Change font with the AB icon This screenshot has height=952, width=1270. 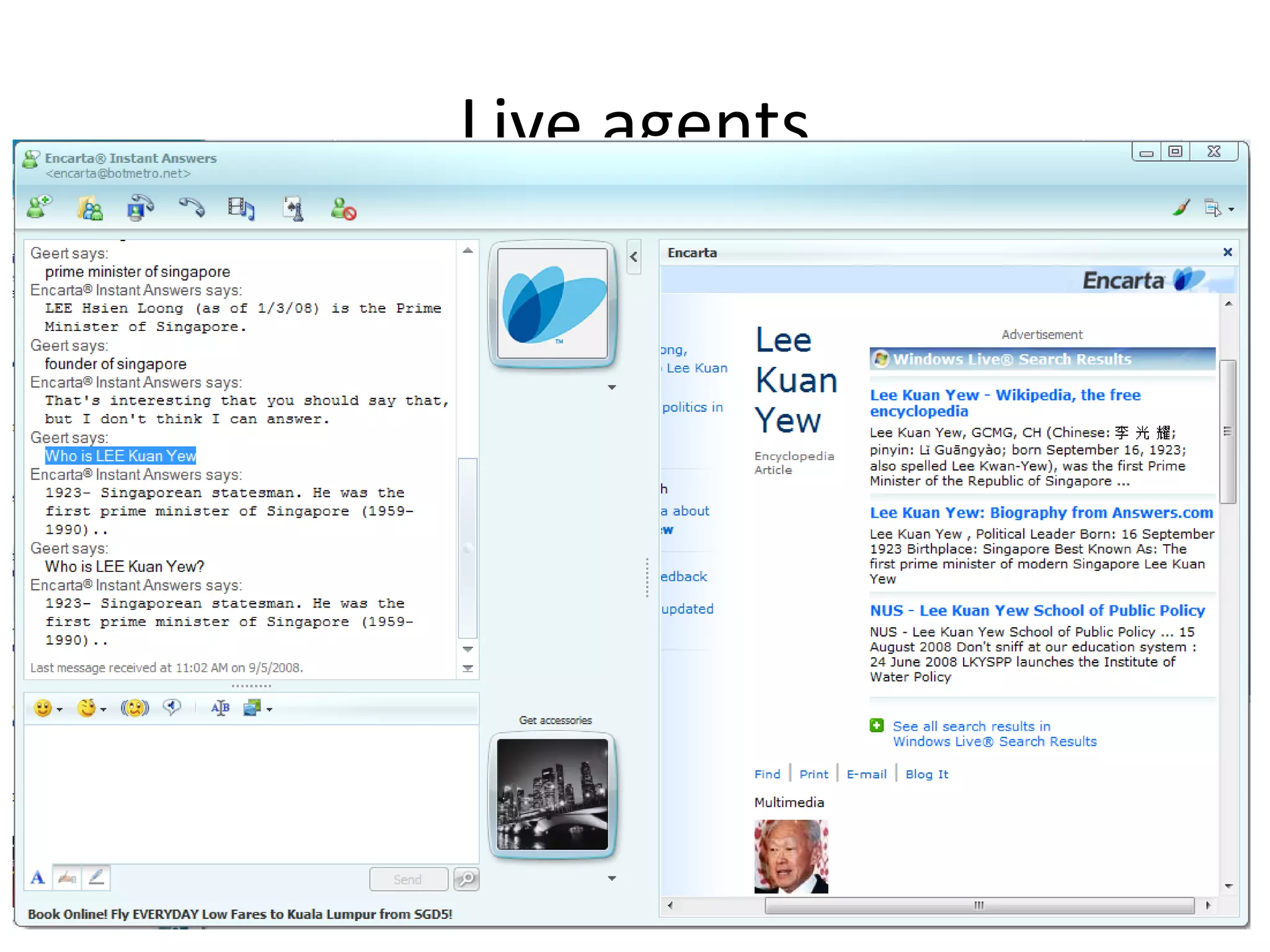(x=220, y=708)
